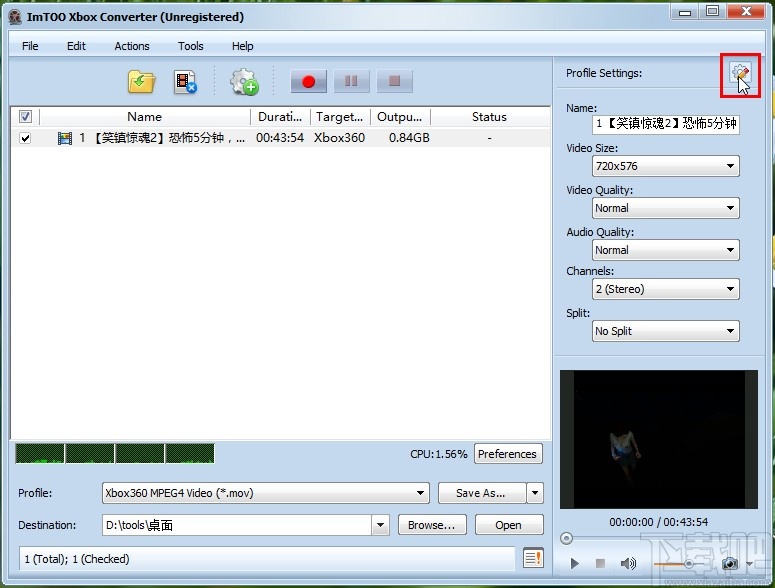
Task: Open the Tools menu
Action: click(191, 46)
